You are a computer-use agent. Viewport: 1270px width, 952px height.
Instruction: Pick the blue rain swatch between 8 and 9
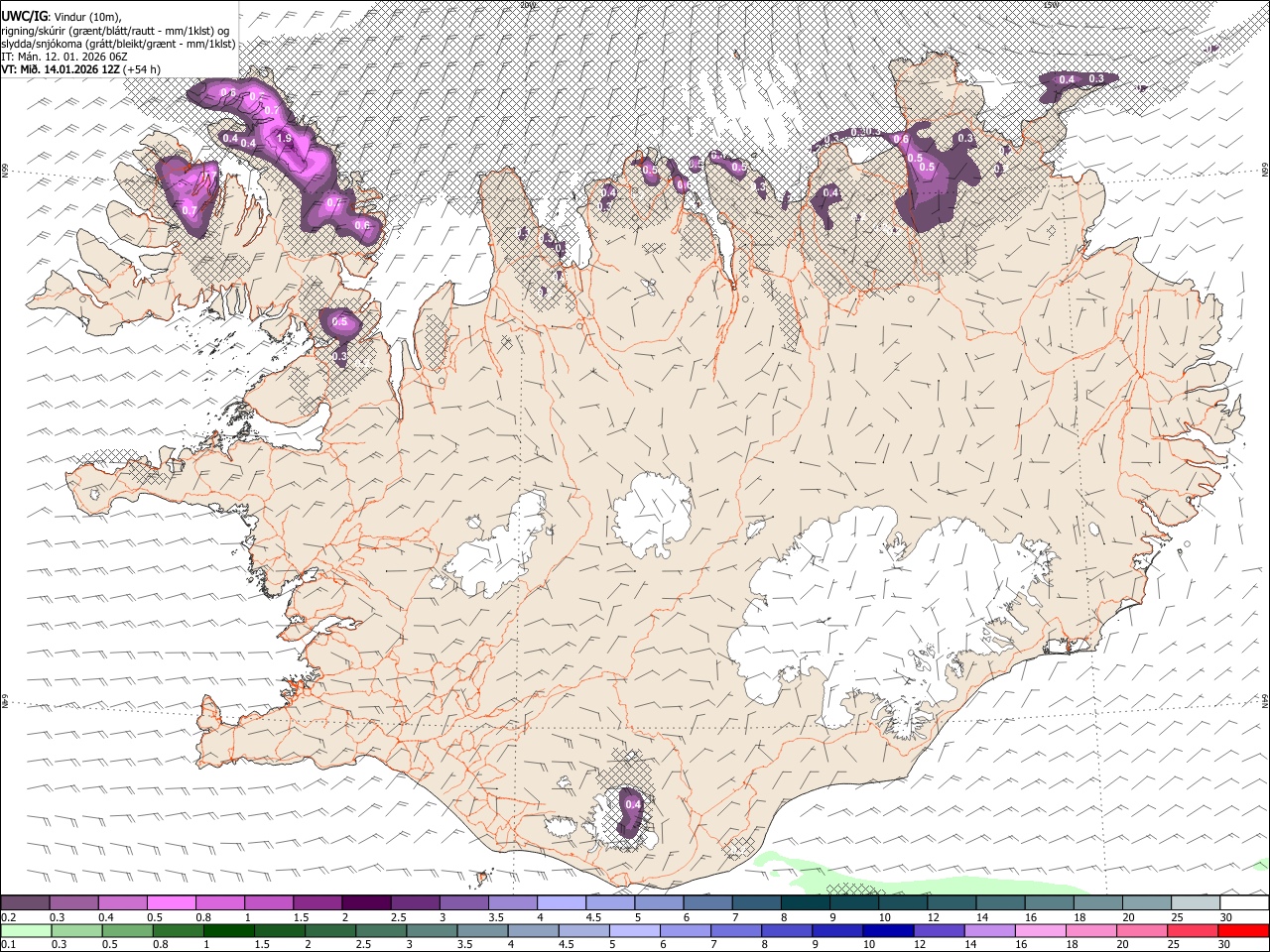[787, 930]
